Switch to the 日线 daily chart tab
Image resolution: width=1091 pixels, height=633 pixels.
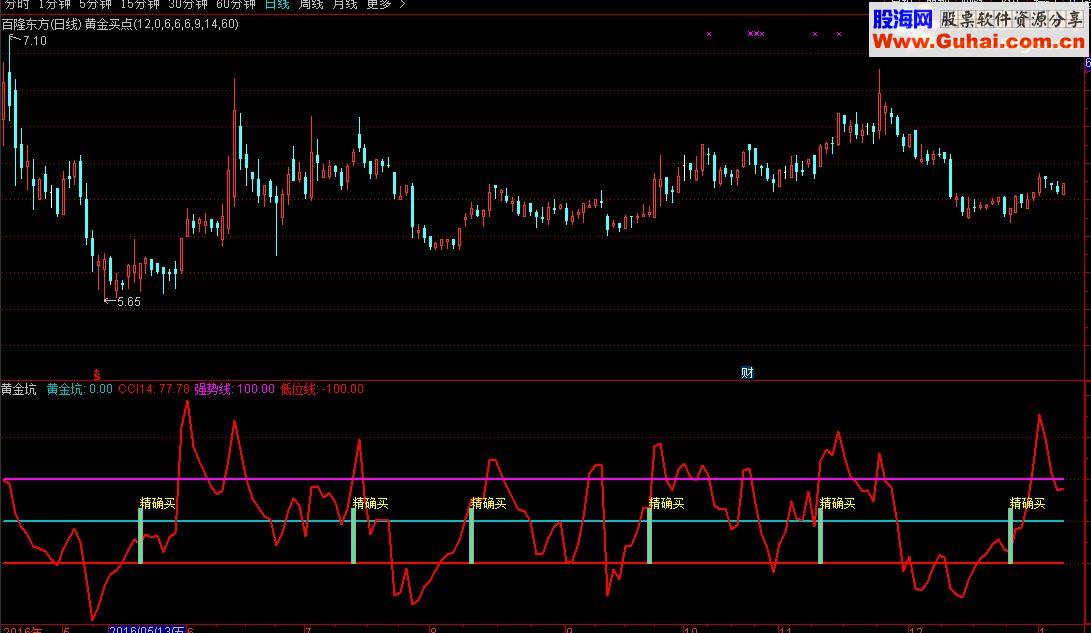click(x=277, y=4)
